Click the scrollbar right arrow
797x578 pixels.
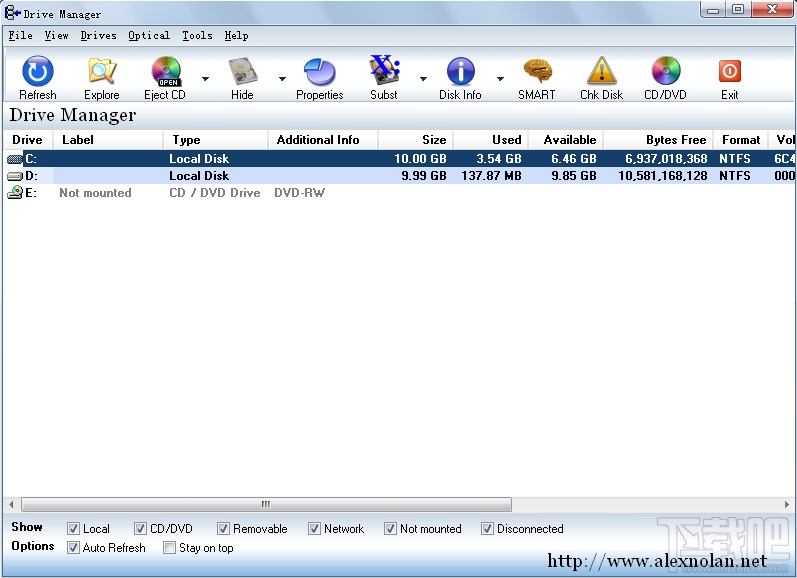[787, 504]
